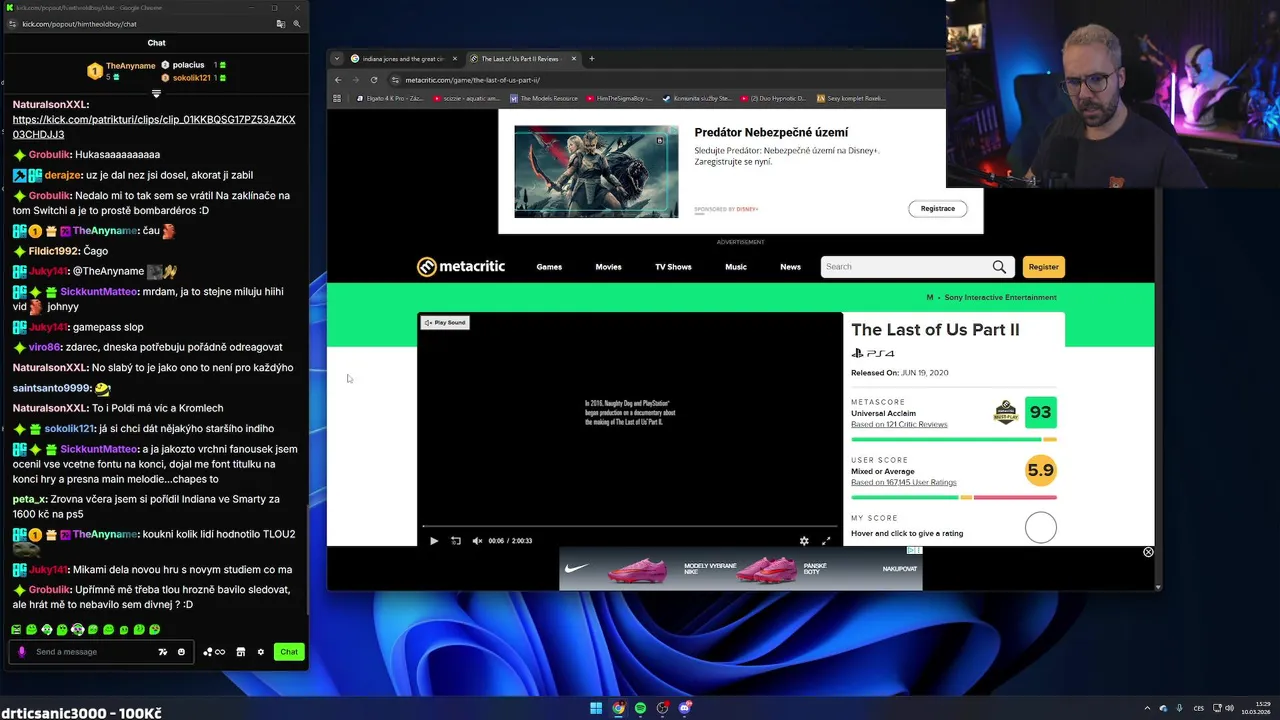Open the bookmarks apps grid icon
The width and height of the screenshot is (1280, 720).
pos(336,99)
